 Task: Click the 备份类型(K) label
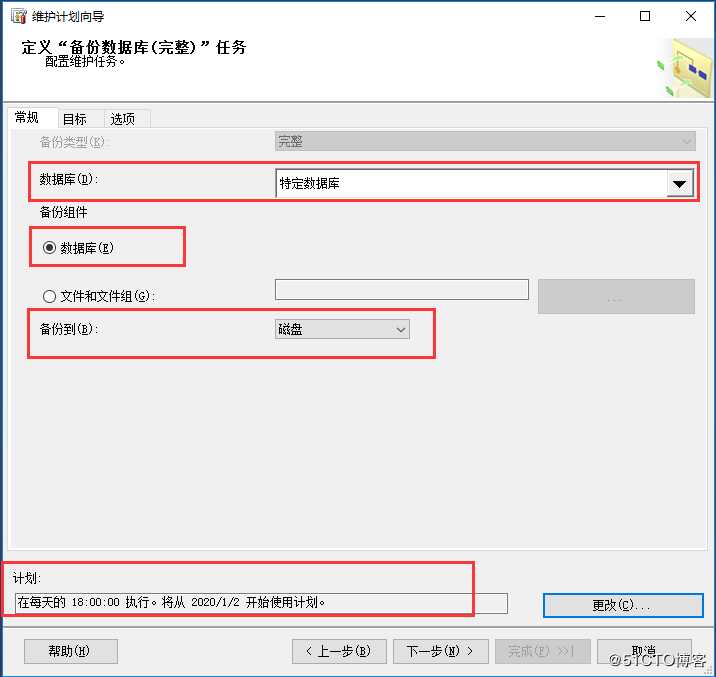click(x=72, y=142)
